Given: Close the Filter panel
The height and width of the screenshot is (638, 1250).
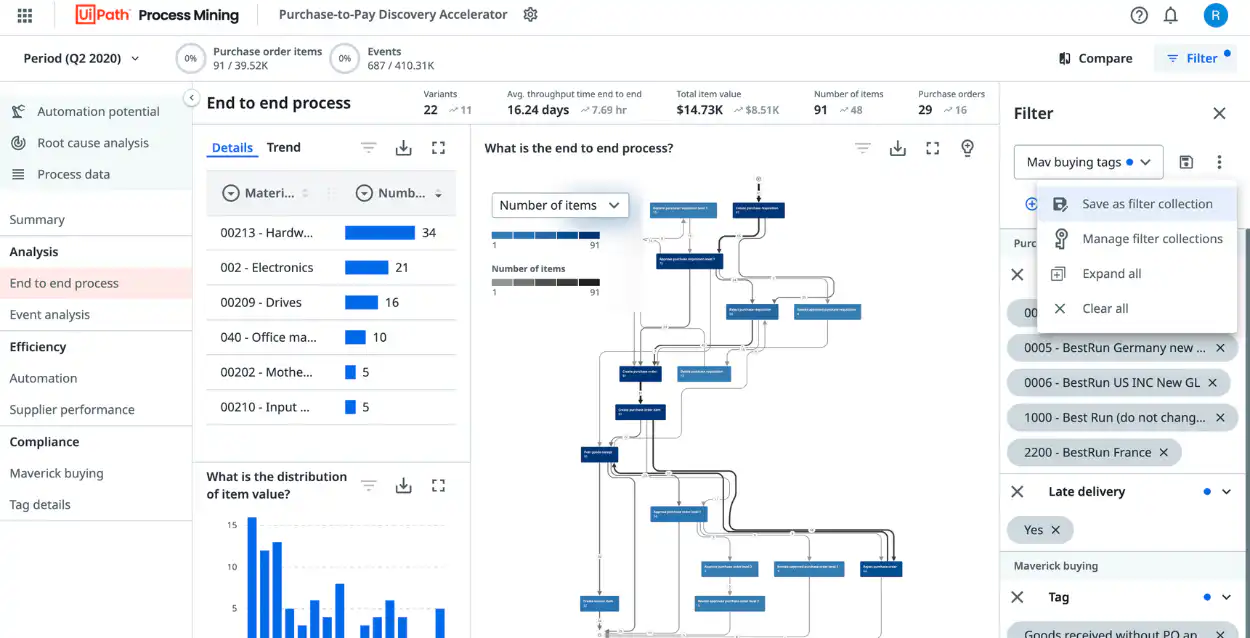Looking at the screenshot, I should 1219,114.
